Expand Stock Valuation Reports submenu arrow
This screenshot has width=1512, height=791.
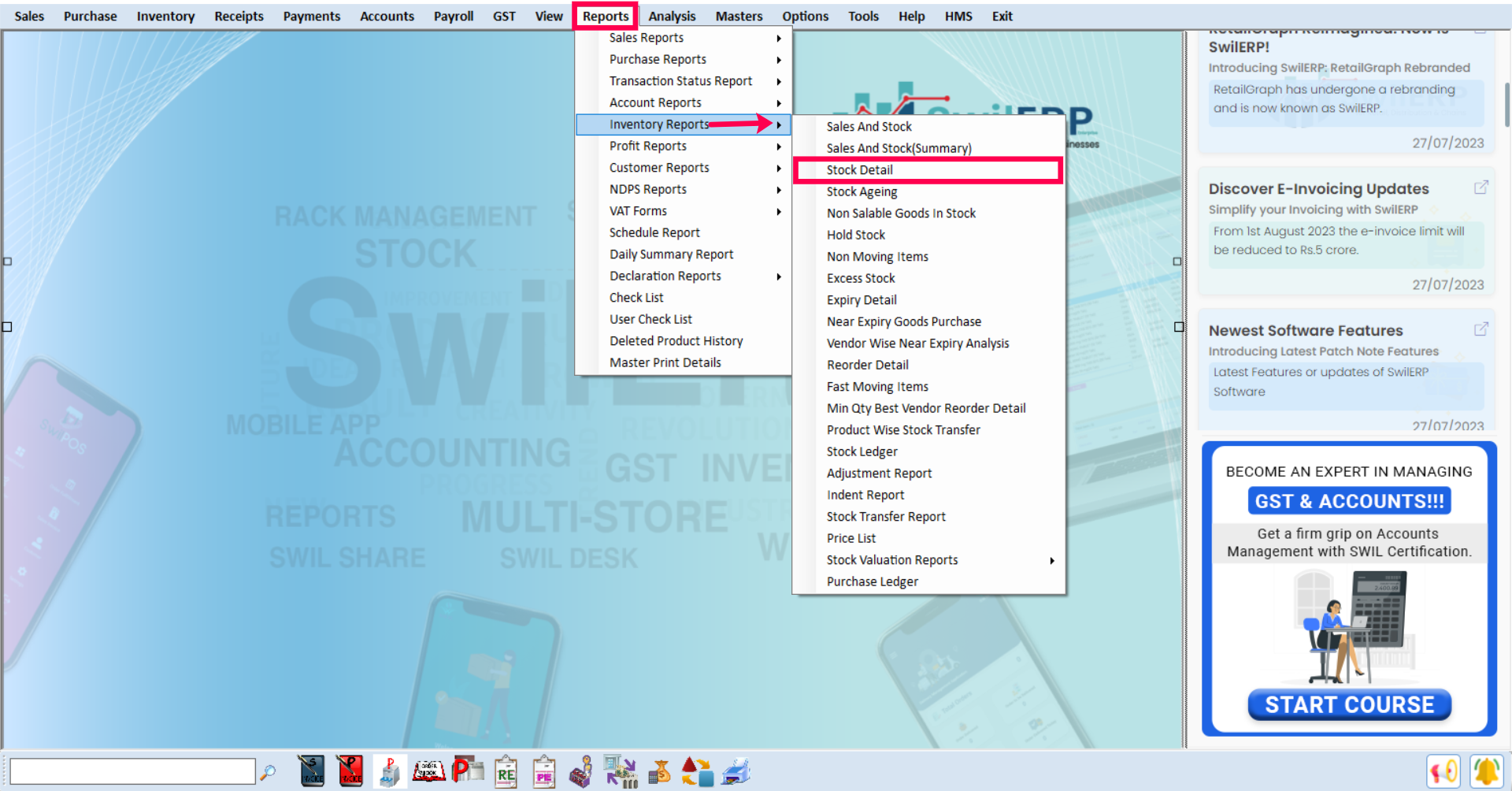(x=1052, y=561)
